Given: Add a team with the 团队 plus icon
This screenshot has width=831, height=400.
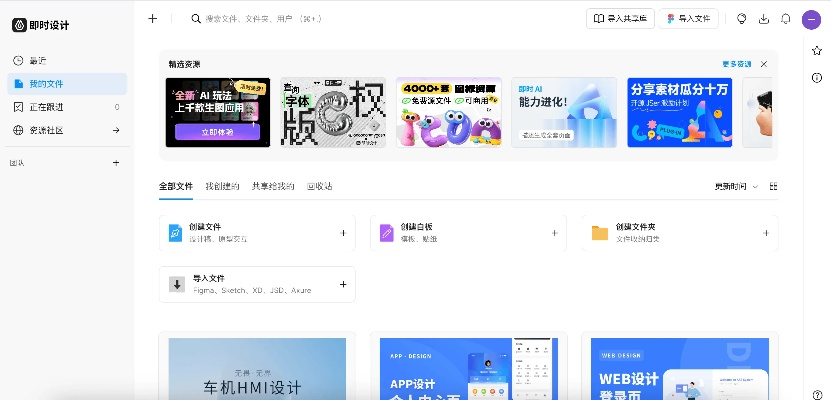Looking at the screenshot, I should point(115,162).
